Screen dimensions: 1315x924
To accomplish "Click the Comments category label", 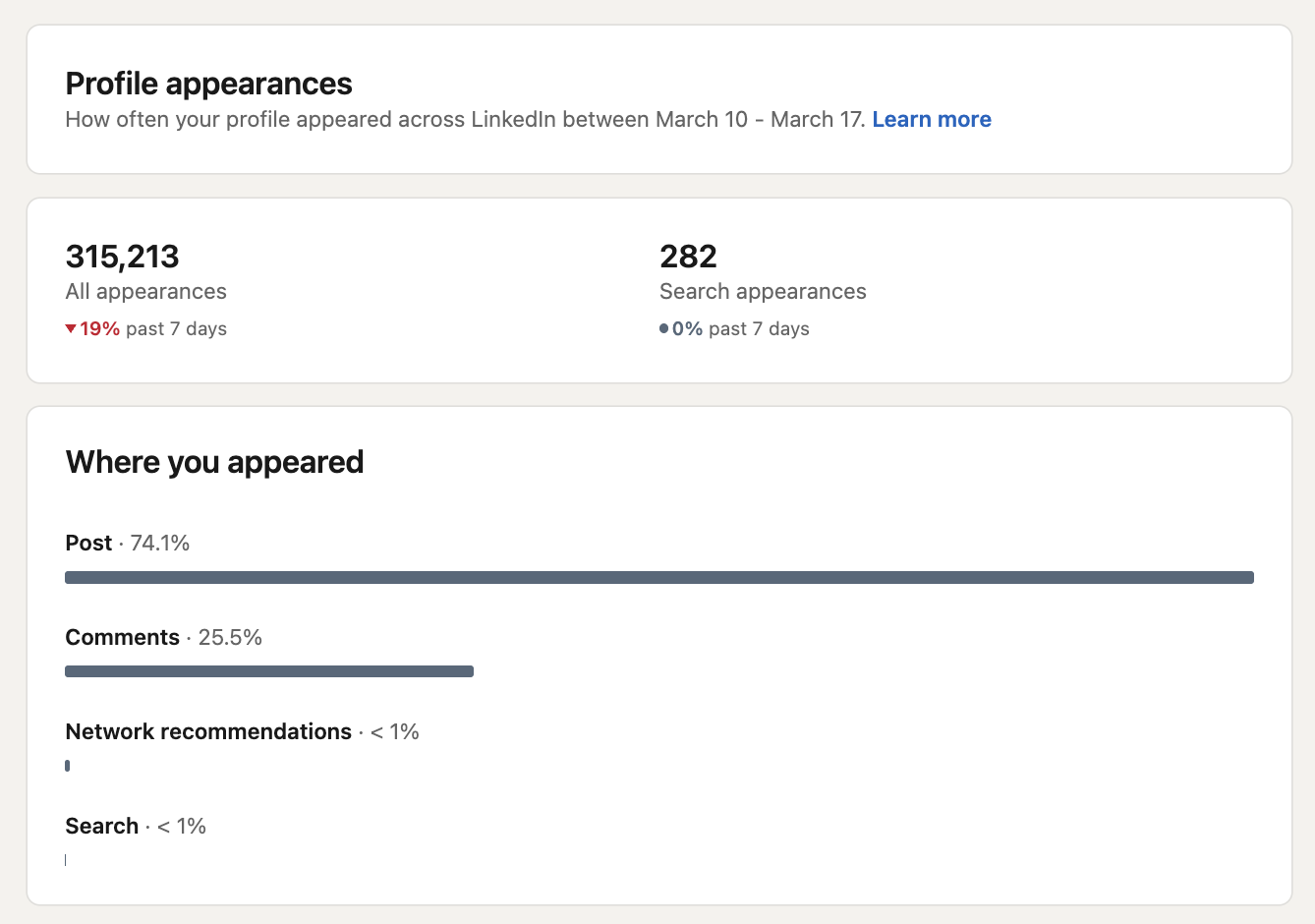I will pyautogui.click(x=122, y=637).
